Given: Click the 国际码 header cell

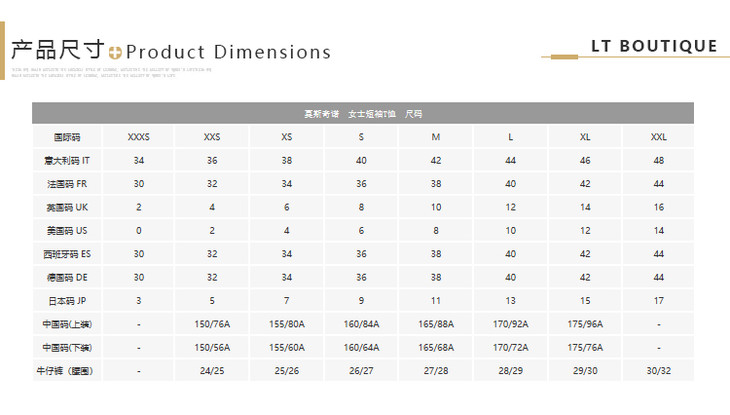Looking at the screenshot, I should [x=67, y=137].
